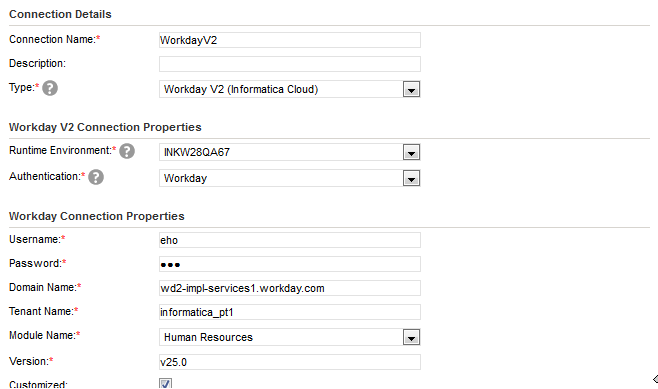Expand the Type dropdown arrow
The image size is (658, 389).
pyautogui.click(x=411, y=89)
